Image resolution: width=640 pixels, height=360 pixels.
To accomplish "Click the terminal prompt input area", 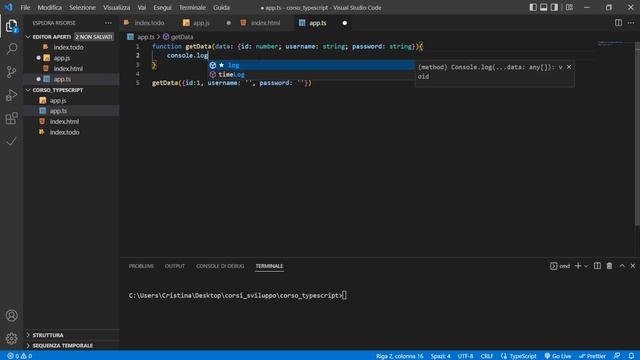I will click(344, 296).
